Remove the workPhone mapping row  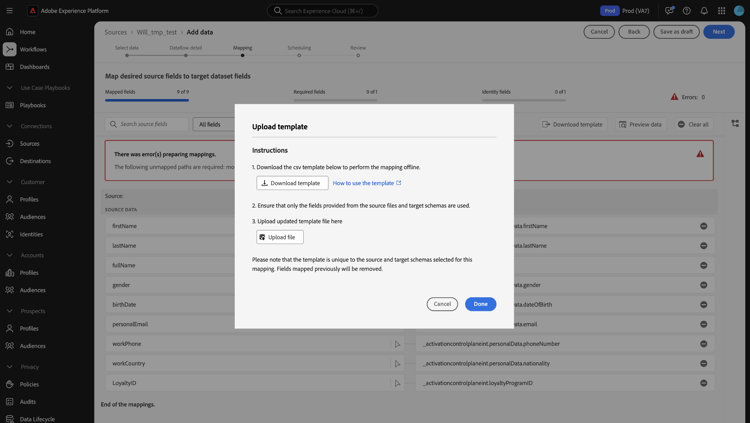point(703,344)
